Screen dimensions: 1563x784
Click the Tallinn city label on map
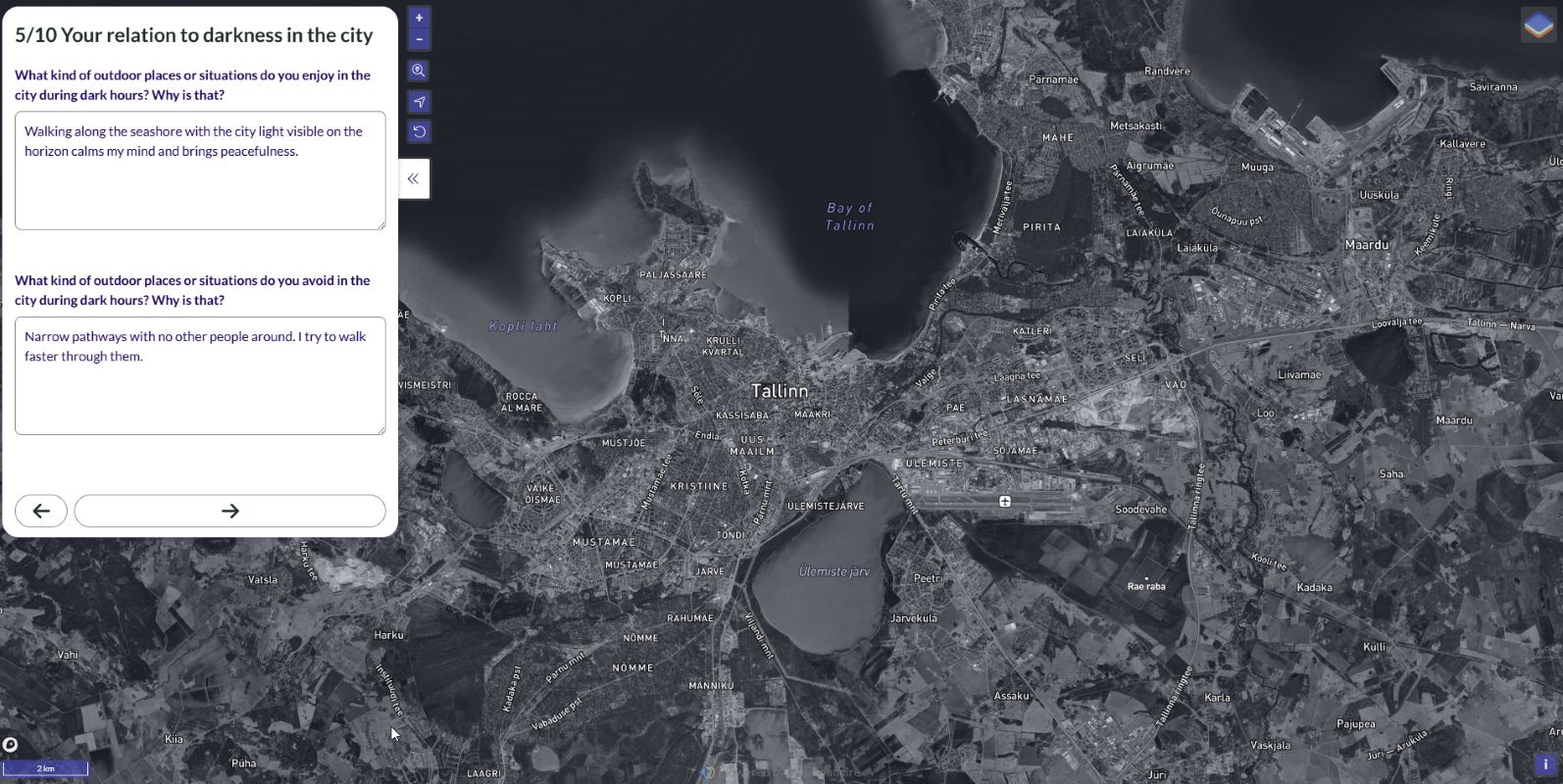pyautogui.click(x=780, y=391)
